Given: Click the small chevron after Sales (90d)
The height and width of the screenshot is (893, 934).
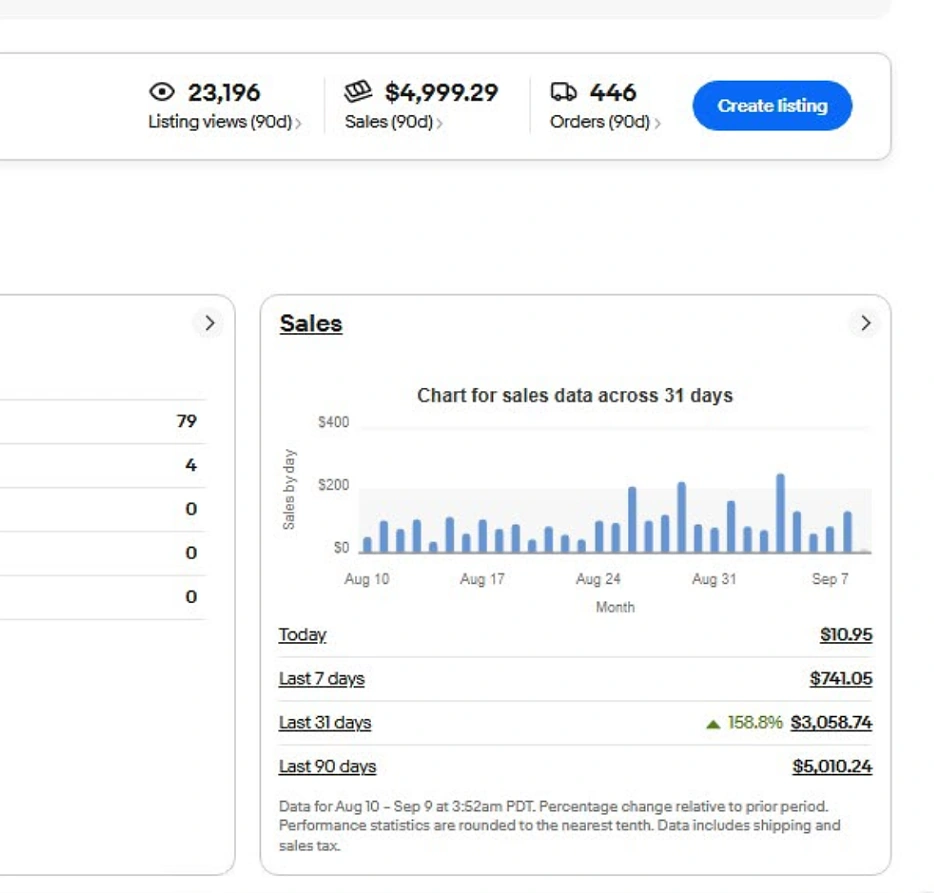Looking at the screenshot, I should tap(439, 123).
